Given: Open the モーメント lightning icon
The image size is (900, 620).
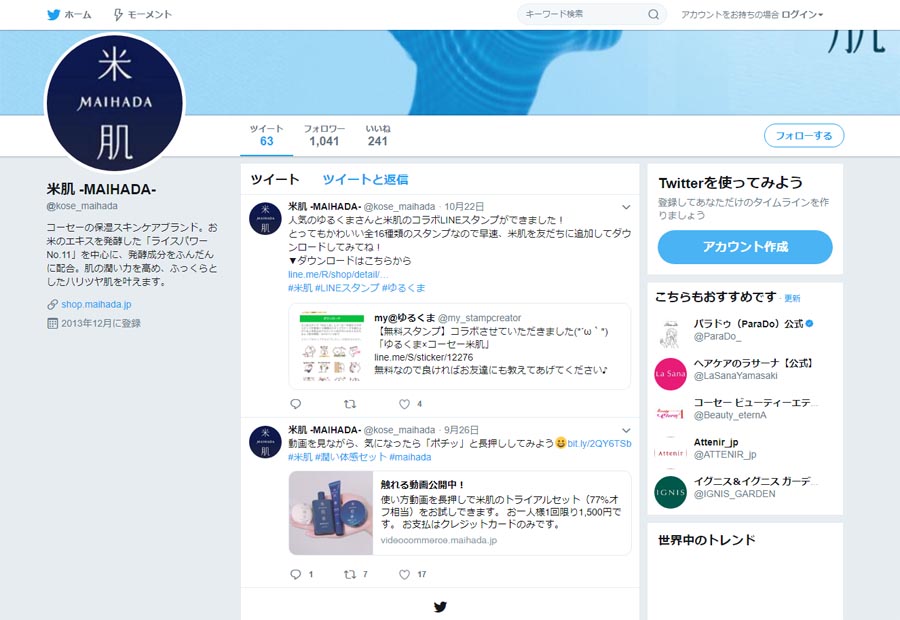Looking at the screenshot, I should coord(118,14).
